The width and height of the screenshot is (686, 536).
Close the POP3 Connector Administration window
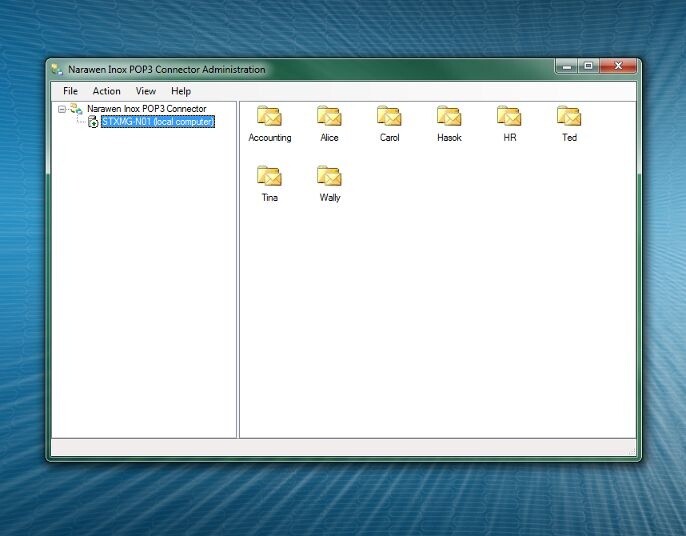(x=618, y=66)
